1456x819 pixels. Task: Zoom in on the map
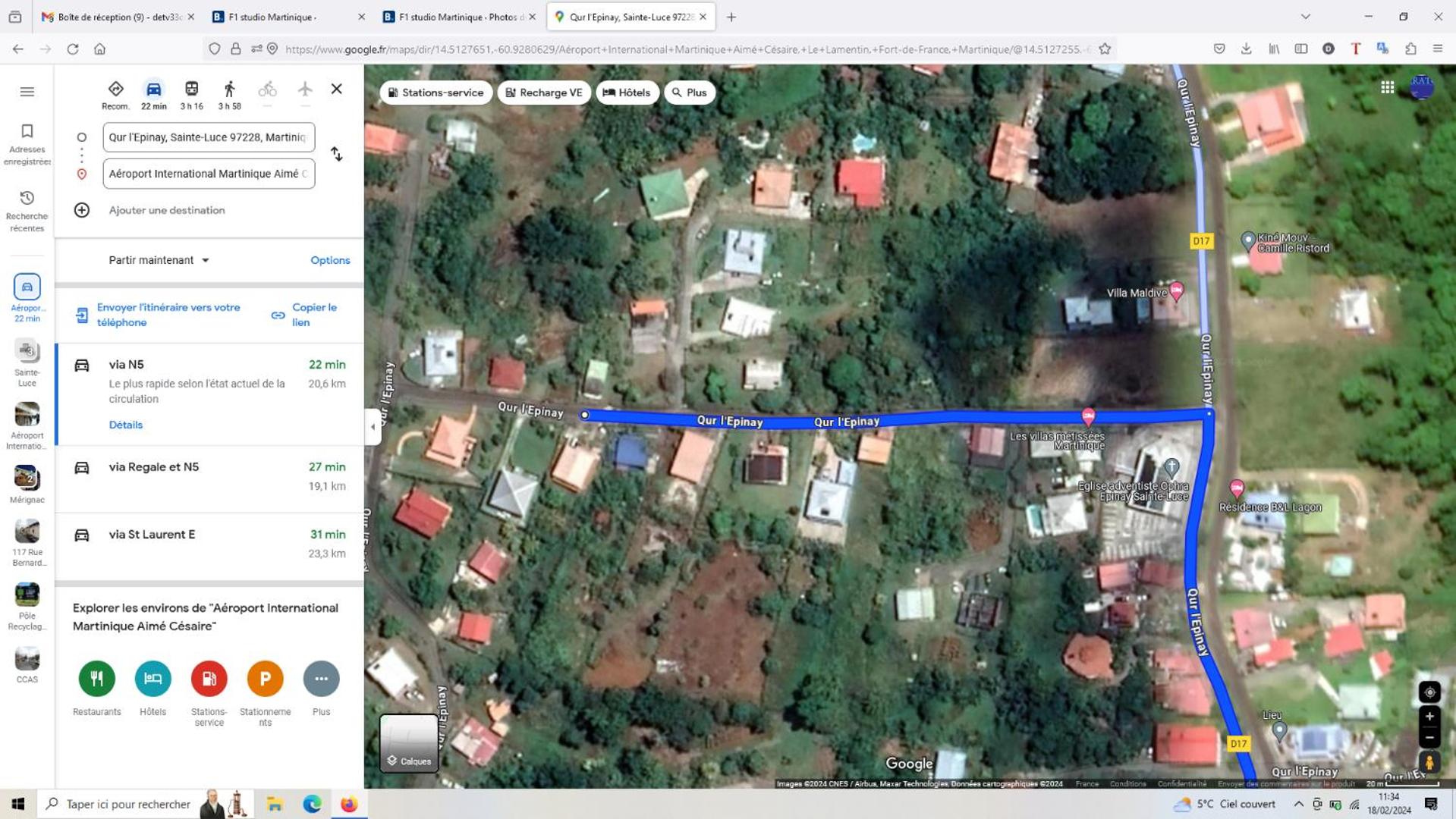pyautogui.click(x=1429, y=717)
